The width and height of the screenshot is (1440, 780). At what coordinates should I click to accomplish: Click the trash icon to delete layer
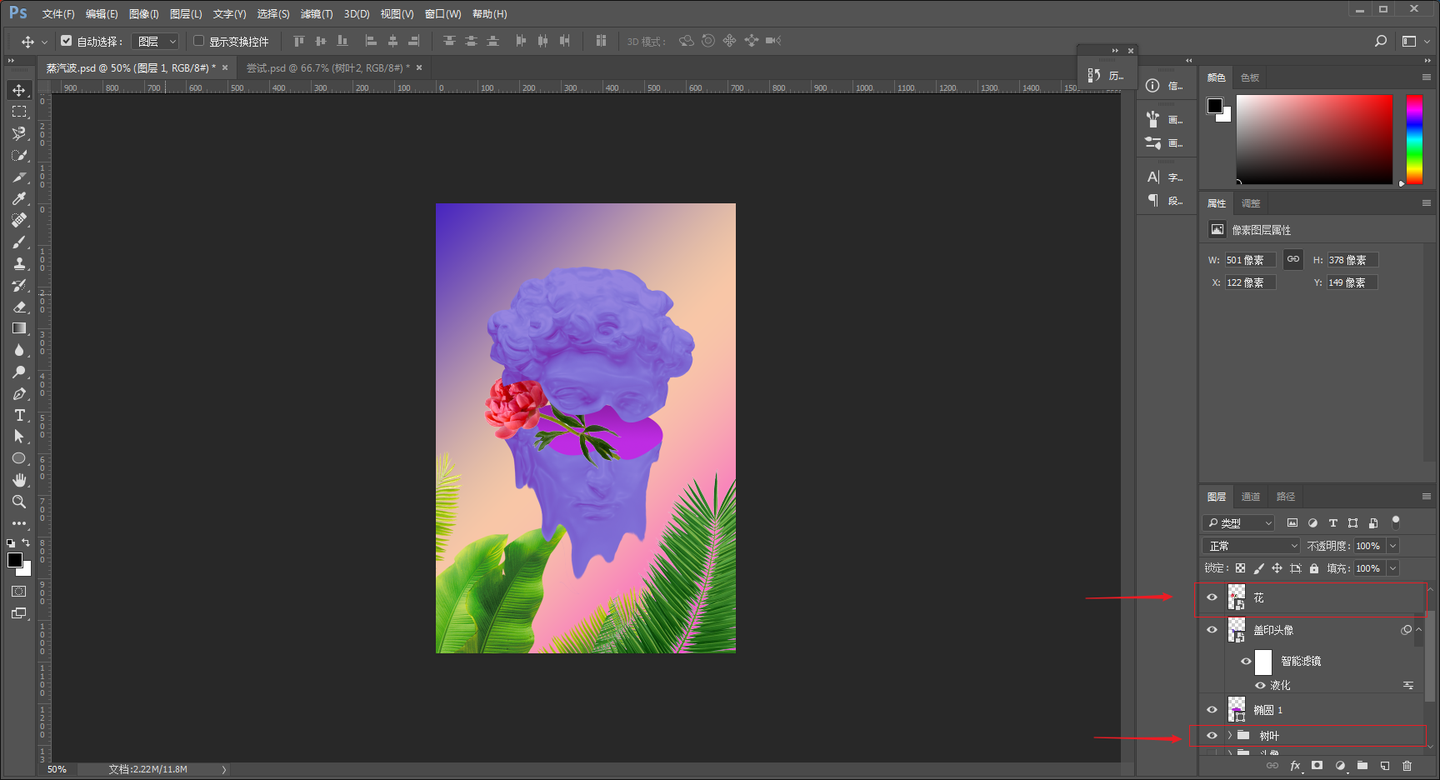(x=1407, y=766)
